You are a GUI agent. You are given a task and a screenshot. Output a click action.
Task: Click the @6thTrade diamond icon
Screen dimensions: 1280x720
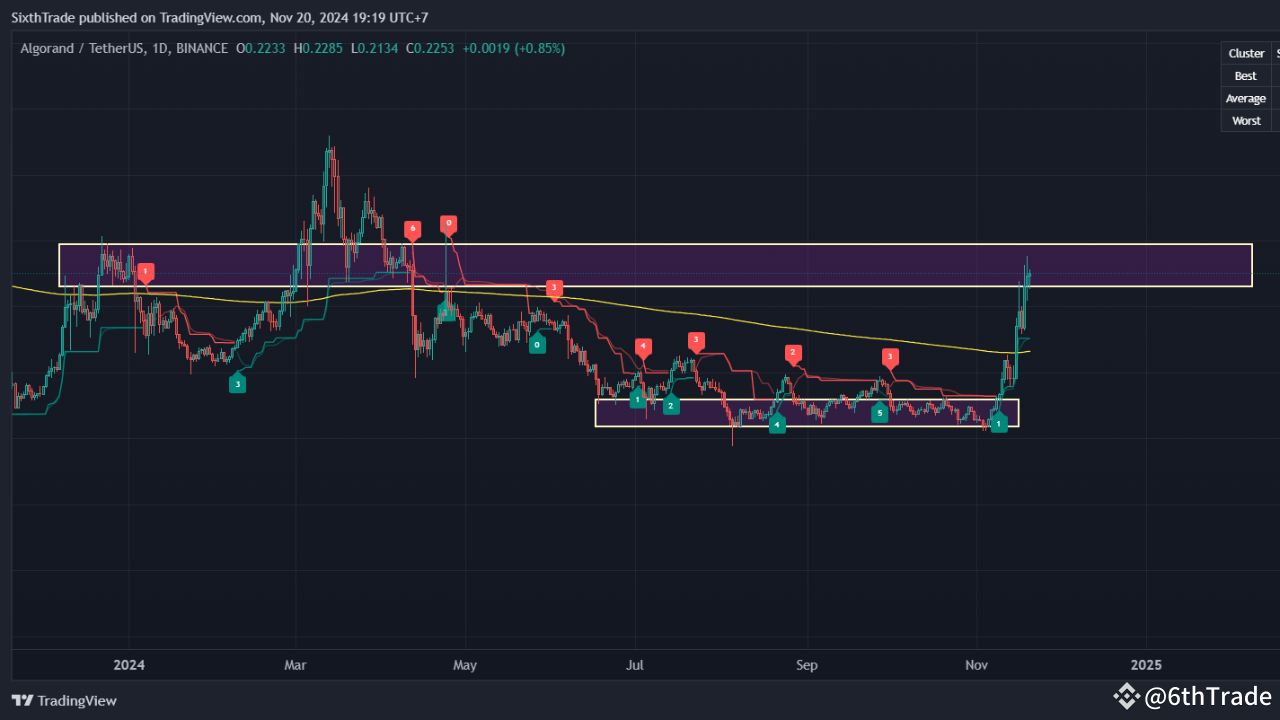(1127, 697)
